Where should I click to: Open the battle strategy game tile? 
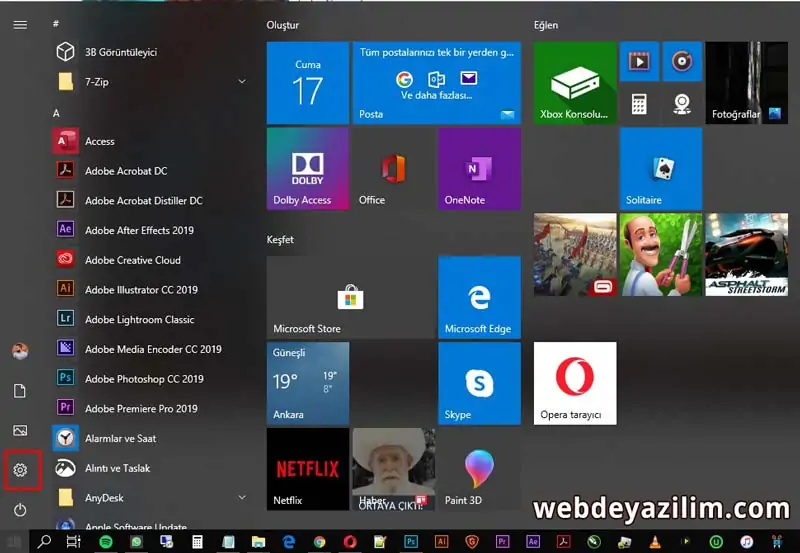pyautogui.click(x=575, y=255)
